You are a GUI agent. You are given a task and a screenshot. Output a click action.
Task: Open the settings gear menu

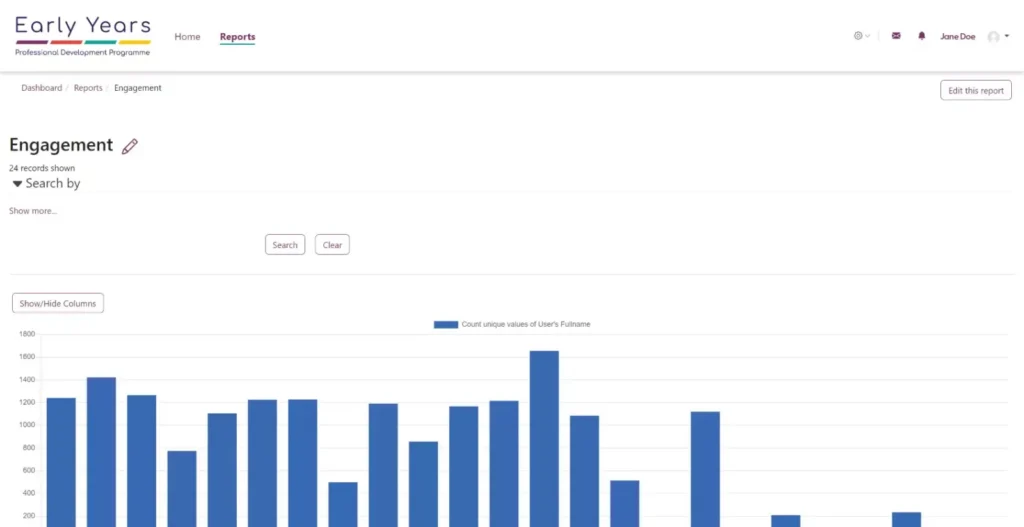coord(859,36)
